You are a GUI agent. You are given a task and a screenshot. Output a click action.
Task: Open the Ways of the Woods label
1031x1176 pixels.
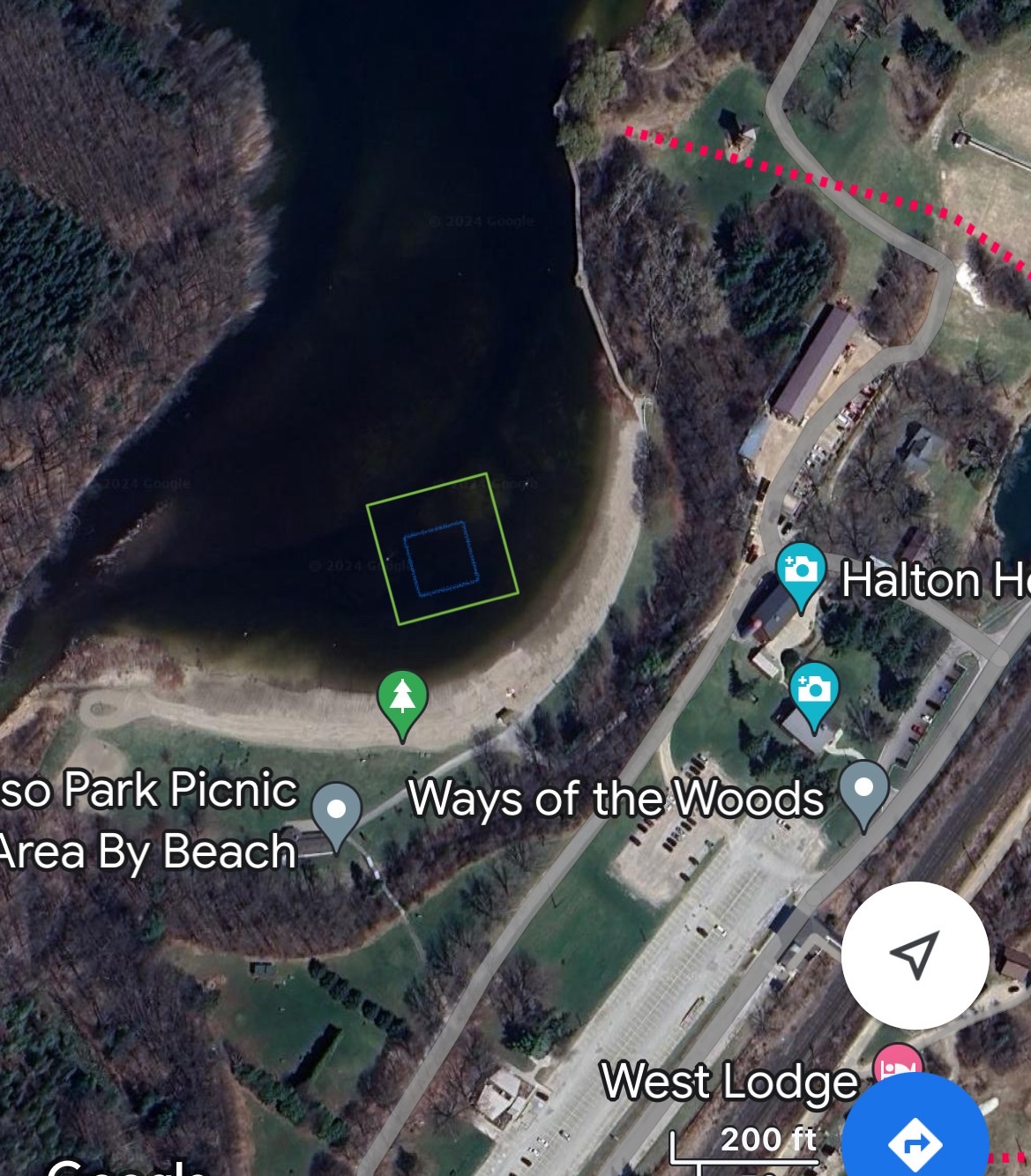click(x=616, y=799)
